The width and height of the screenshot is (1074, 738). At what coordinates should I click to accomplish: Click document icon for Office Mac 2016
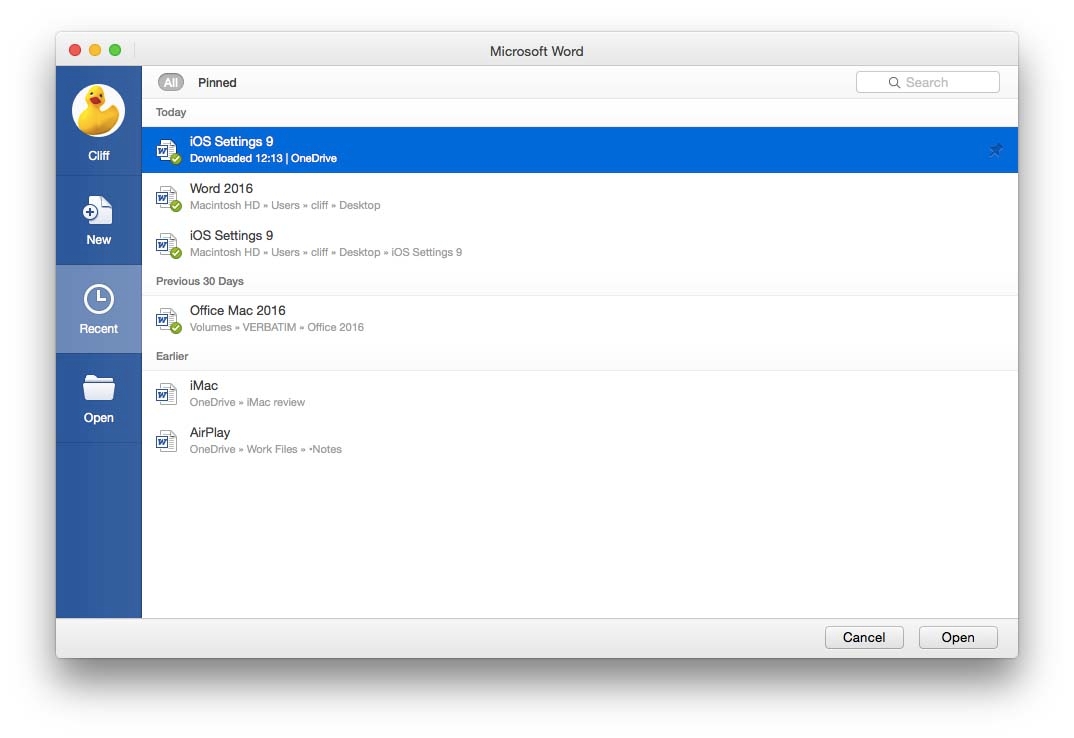click(166, 320)
